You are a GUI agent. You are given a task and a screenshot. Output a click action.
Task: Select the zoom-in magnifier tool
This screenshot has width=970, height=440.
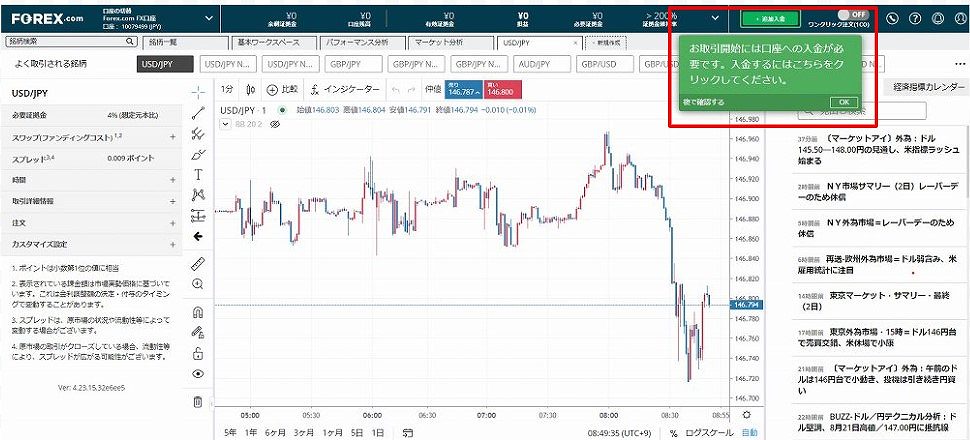pos(198,284)
